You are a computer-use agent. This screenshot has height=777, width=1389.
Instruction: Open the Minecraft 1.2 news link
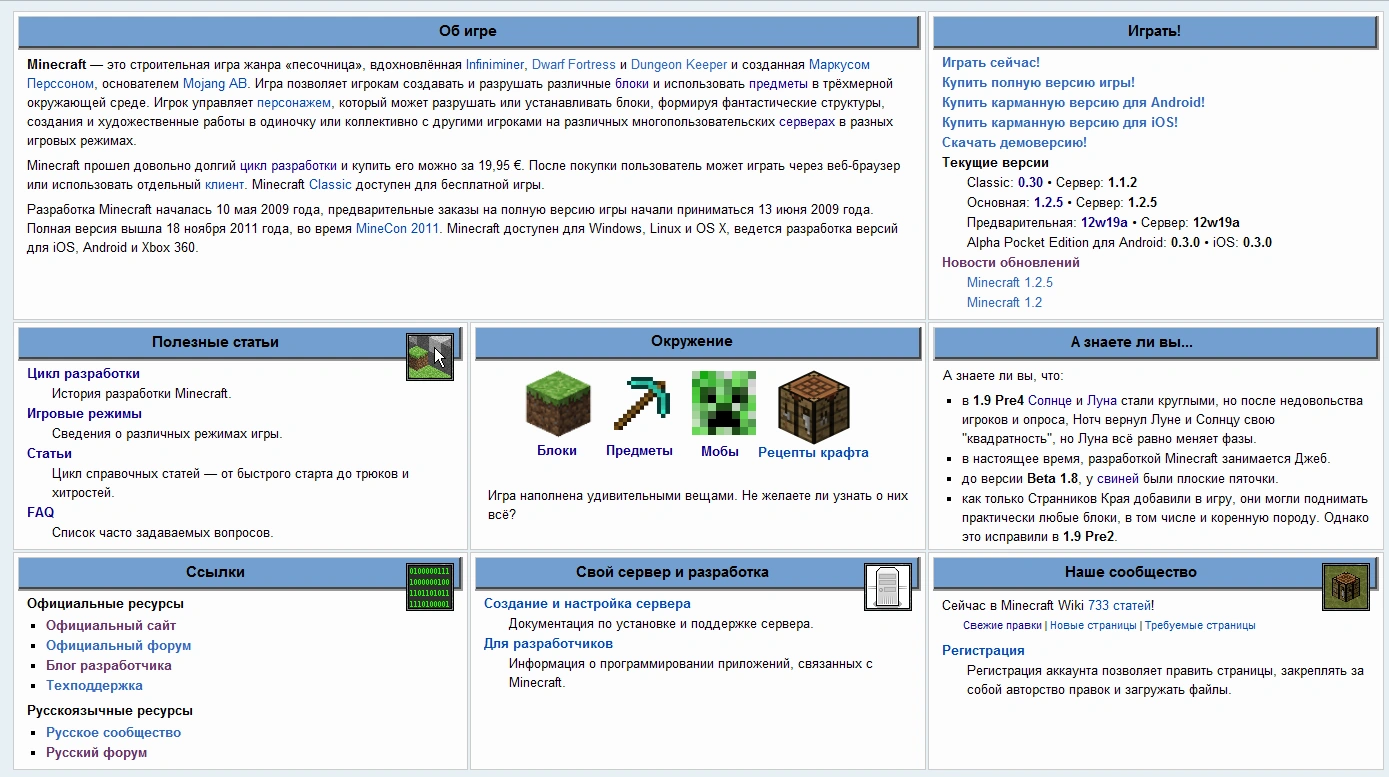(1004, 303)
